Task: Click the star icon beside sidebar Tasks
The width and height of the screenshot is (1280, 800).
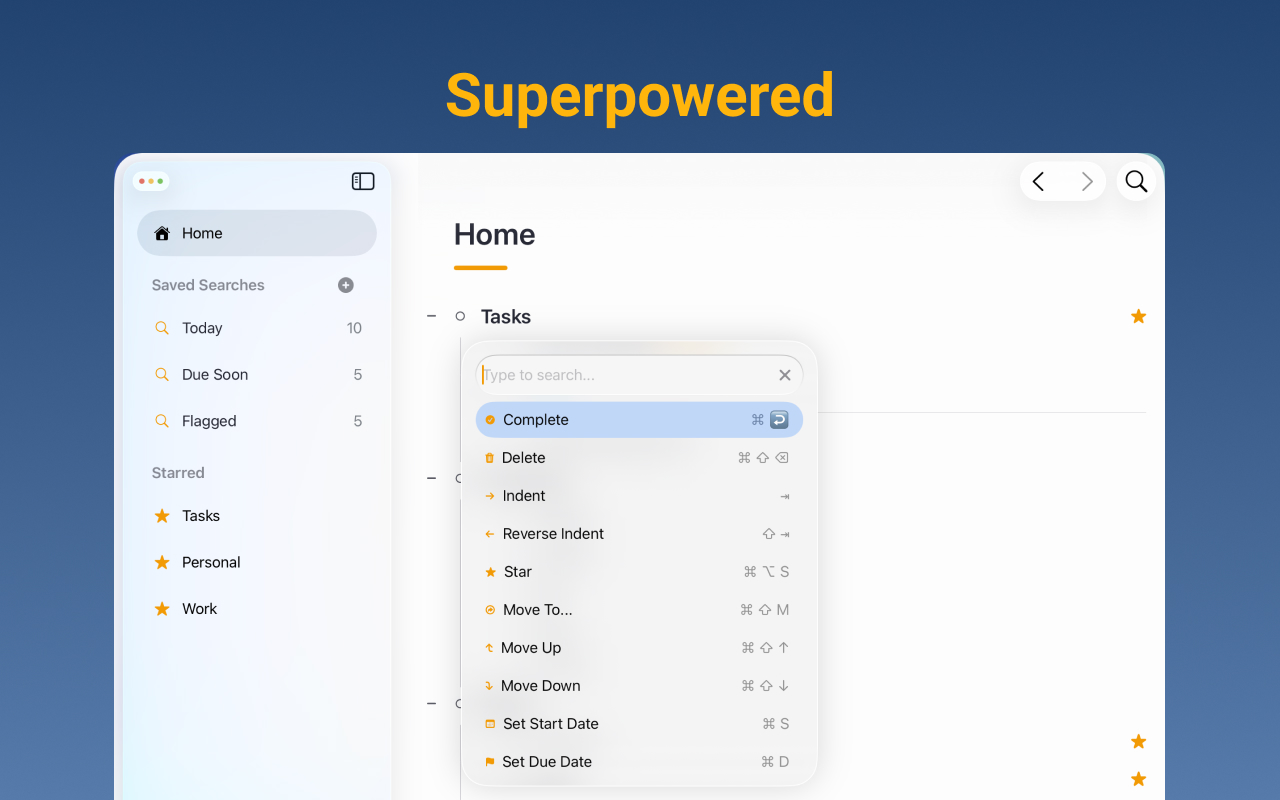Action: click(x=162, y=516)
